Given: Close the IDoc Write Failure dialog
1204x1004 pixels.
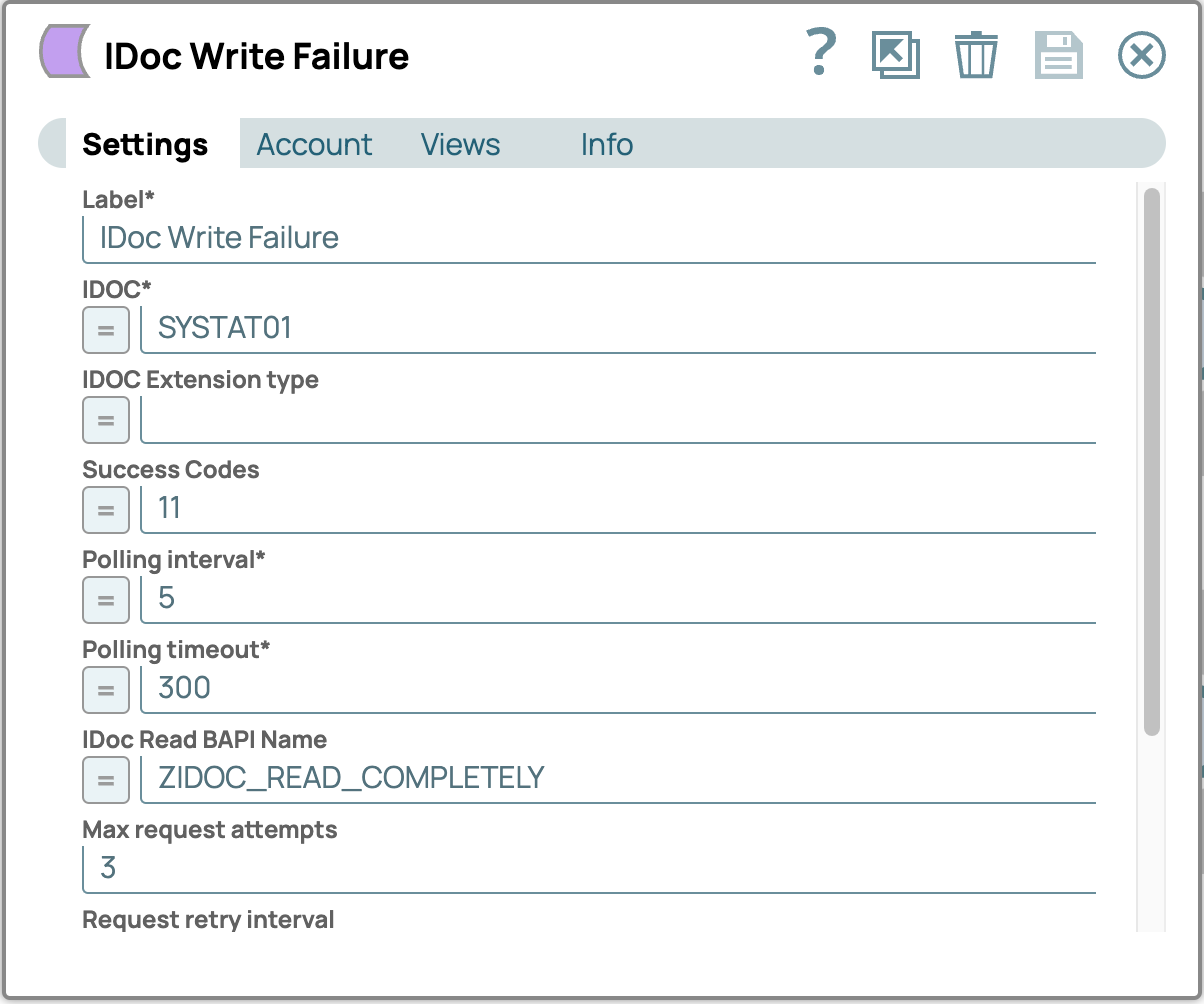Looking at the screenshot, I should pyautogui.click(x=1141, y=55).
